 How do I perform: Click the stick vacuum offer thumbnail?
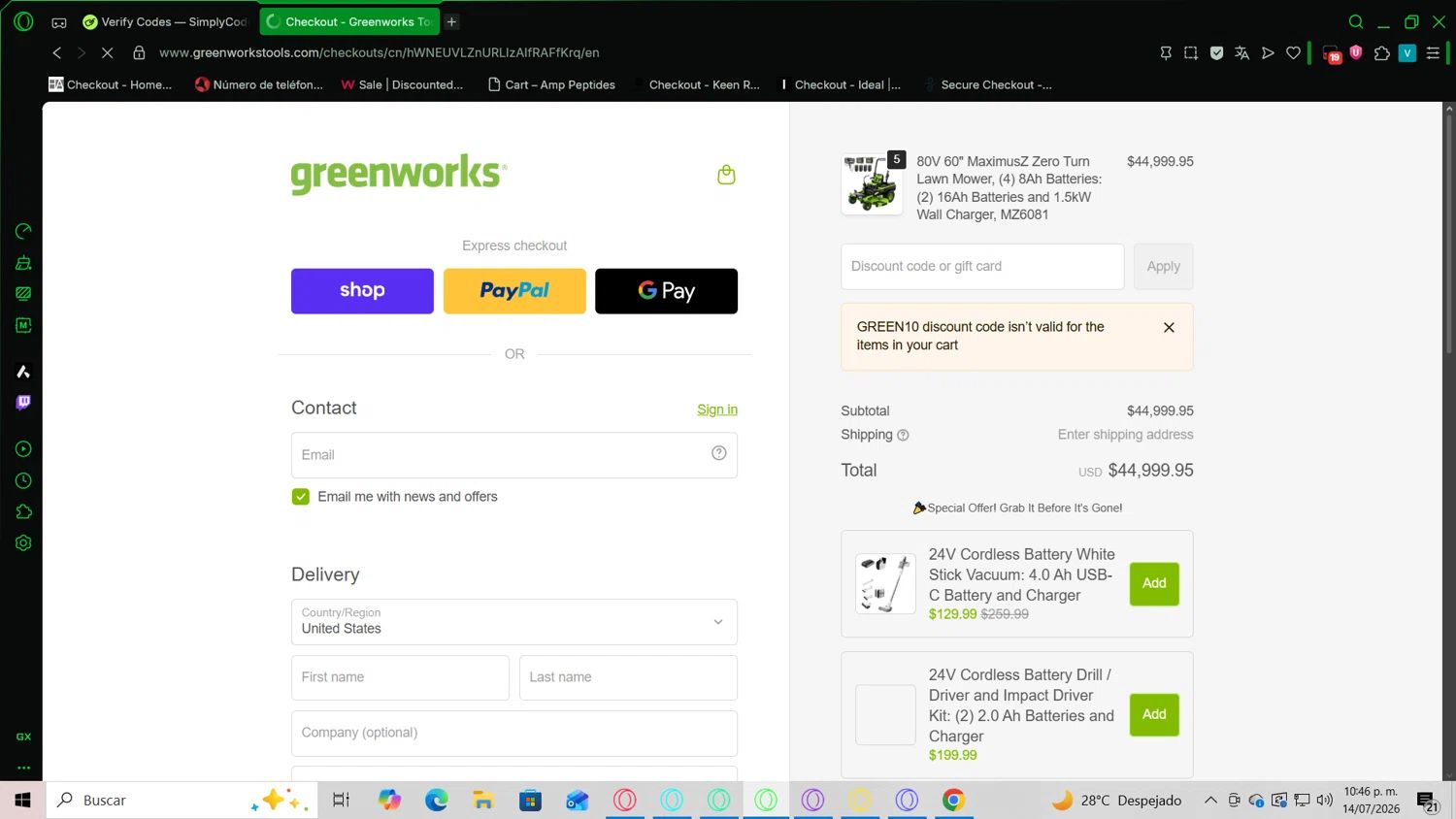(x=885, y=583)
